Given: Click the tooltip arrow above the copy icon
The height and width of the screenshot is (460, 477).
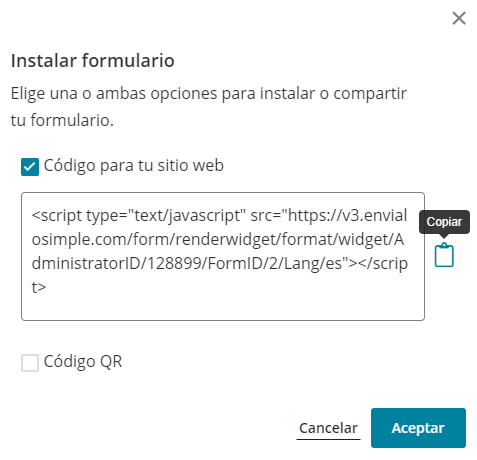Looking at the screenshot, I should (x=444, y=236).
